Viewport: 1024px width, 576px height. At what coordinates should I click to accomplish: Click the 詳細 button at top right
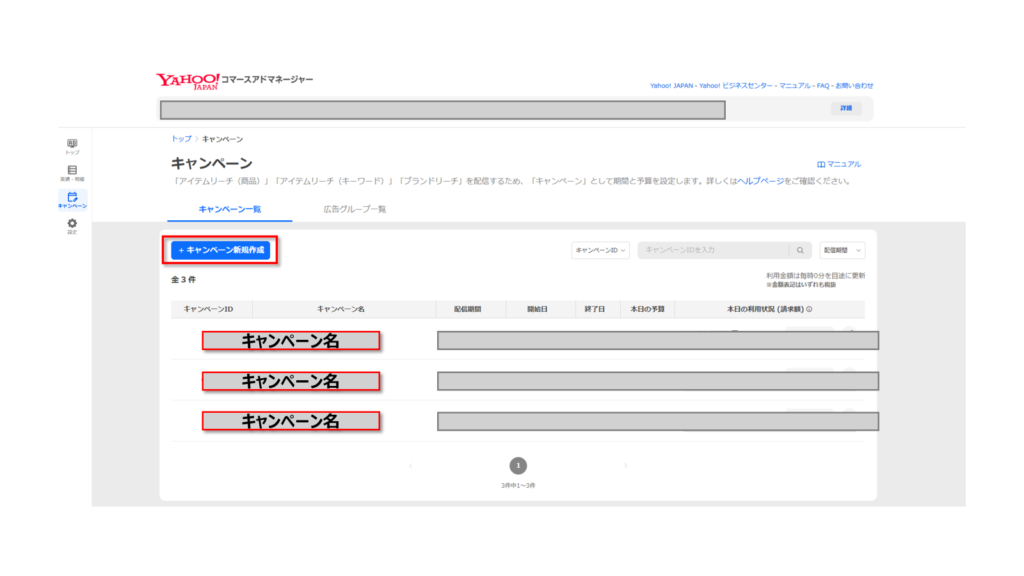coord(847,108)
